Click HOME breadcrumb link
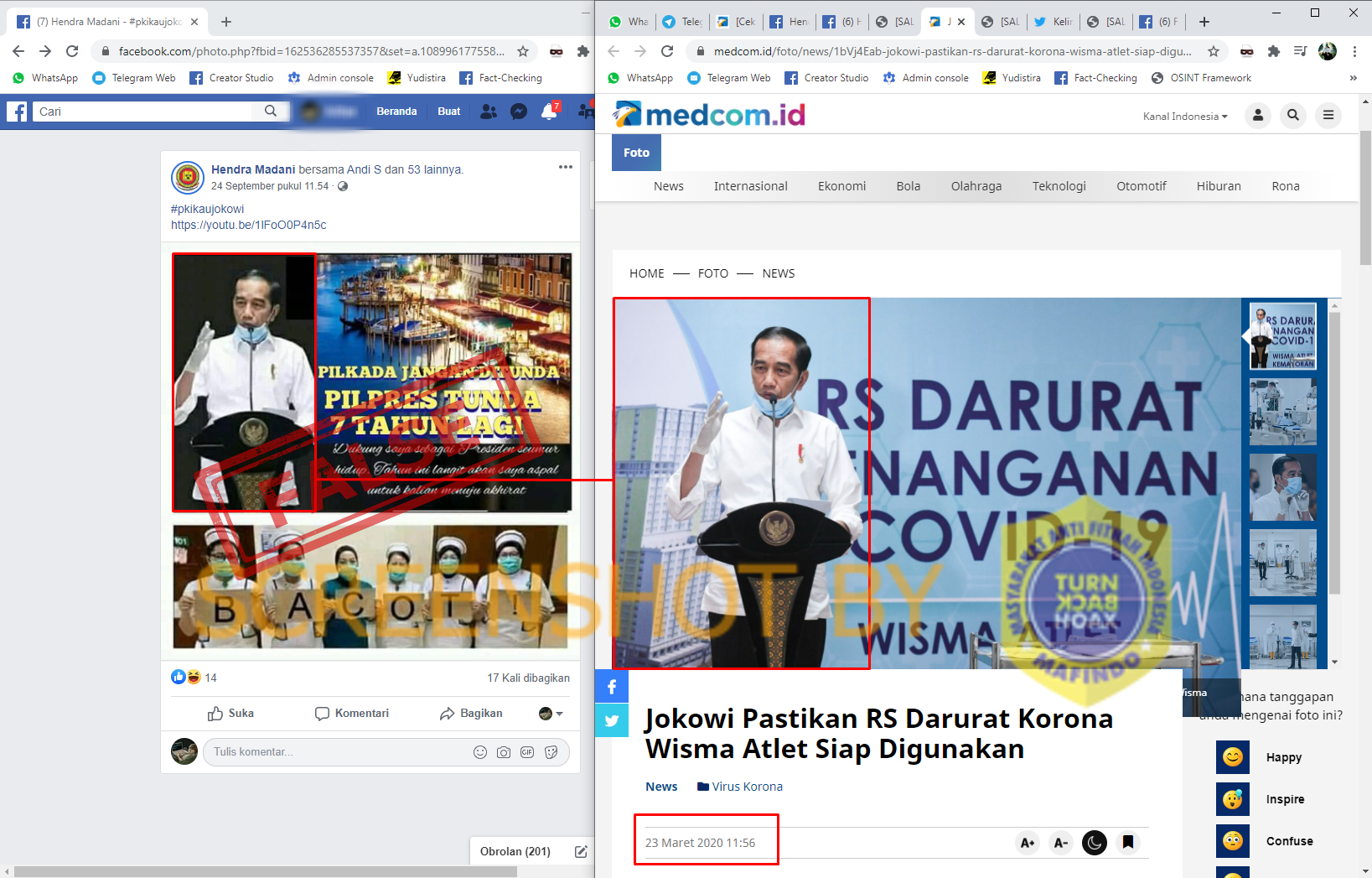This screenshot has width=1372, height=878. [x=647, y=273]
